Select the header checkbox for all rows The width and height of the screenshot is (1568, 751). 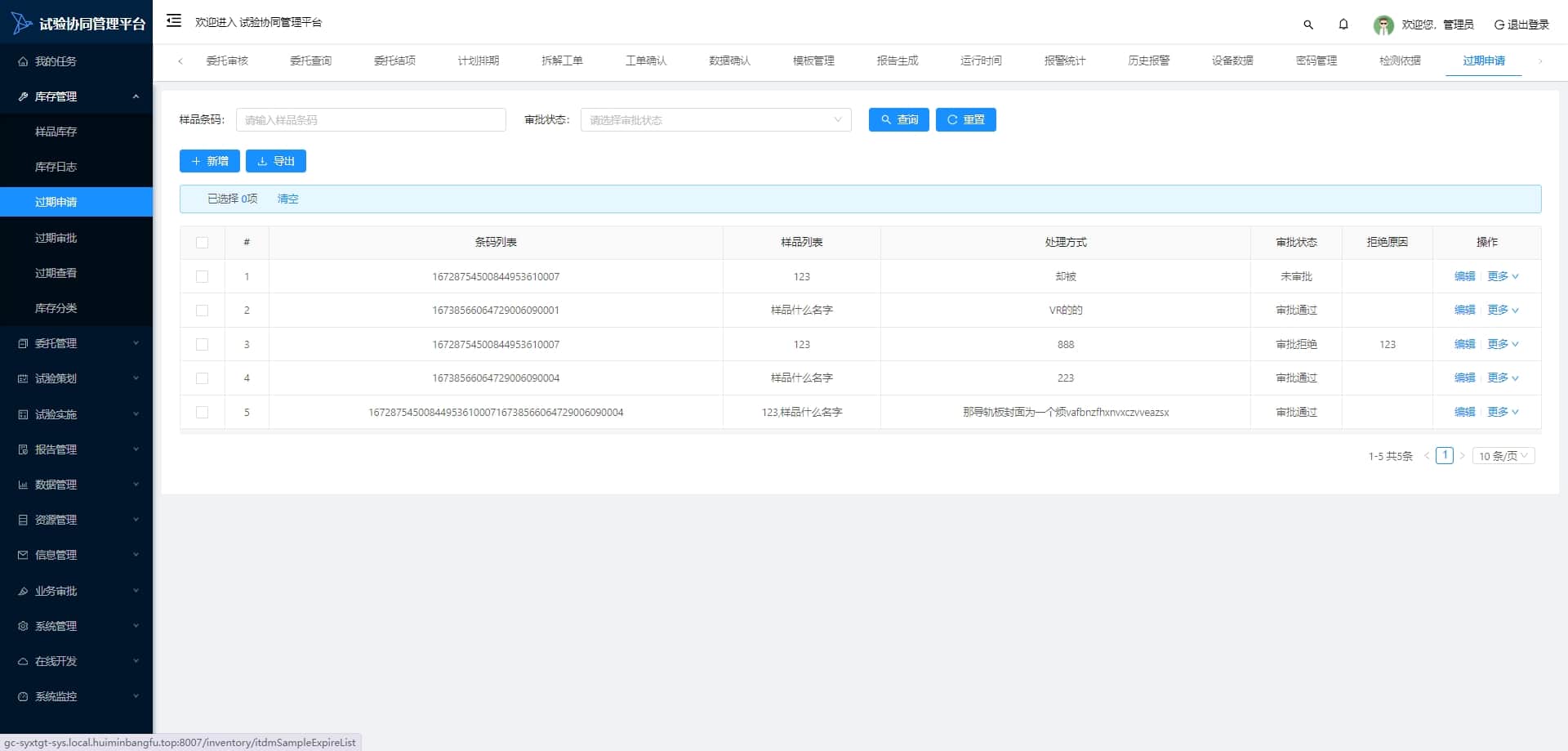tap(203, 243)
